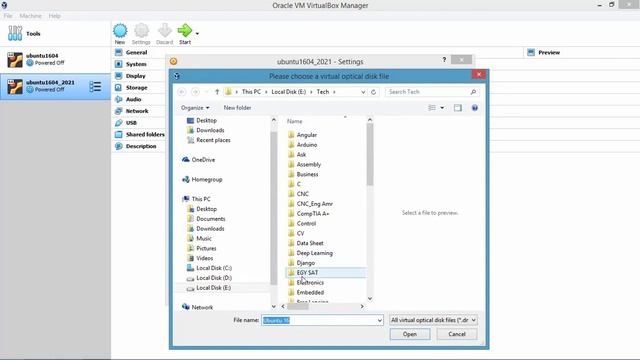The height and width of the screenshot is (360, 640).
Task: Select Documents under This PC
Action: (211, 219)
